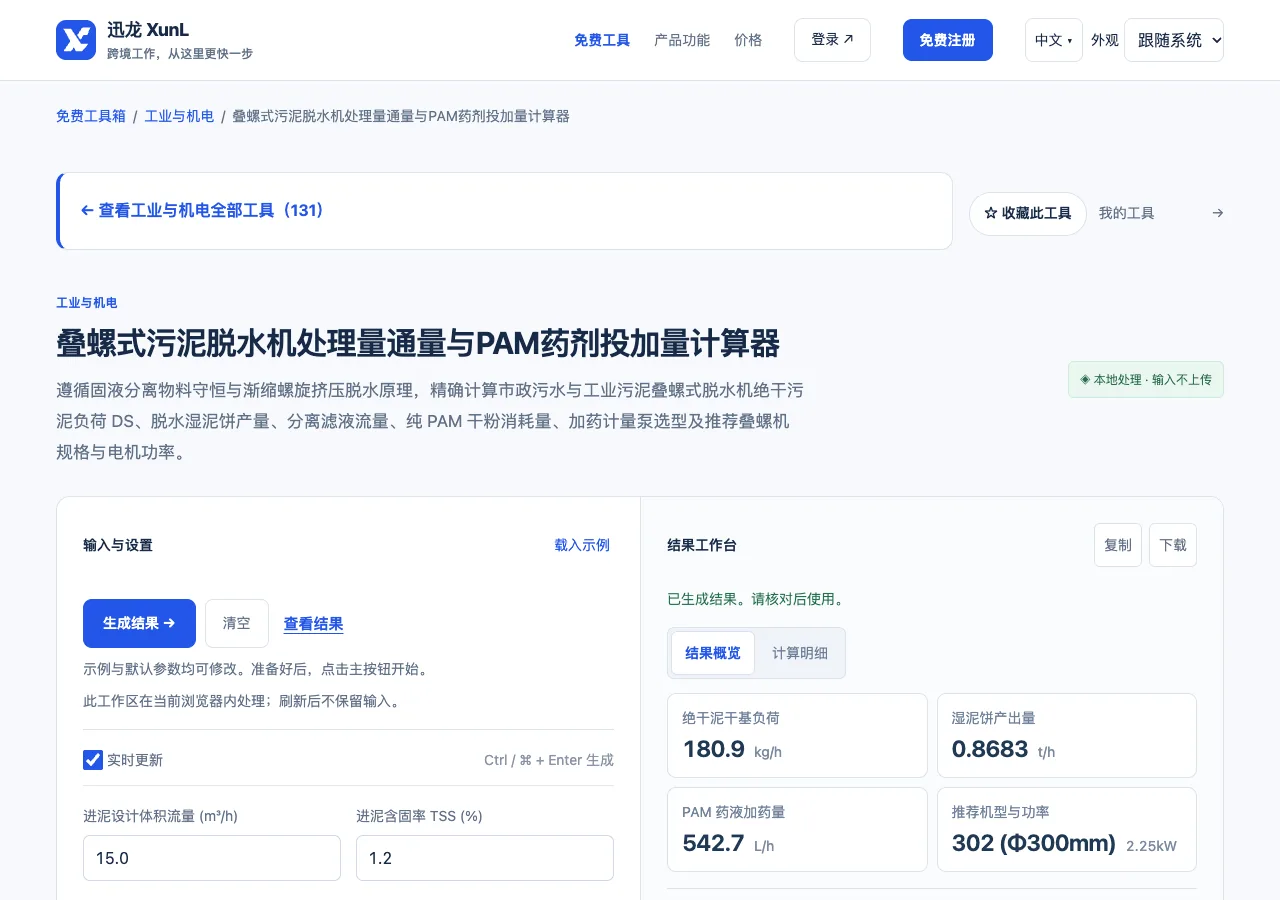The height and width of the screenshot is (900, 1280).
Task: Click the 0.8683 t/h result value
Action: 1003,749
